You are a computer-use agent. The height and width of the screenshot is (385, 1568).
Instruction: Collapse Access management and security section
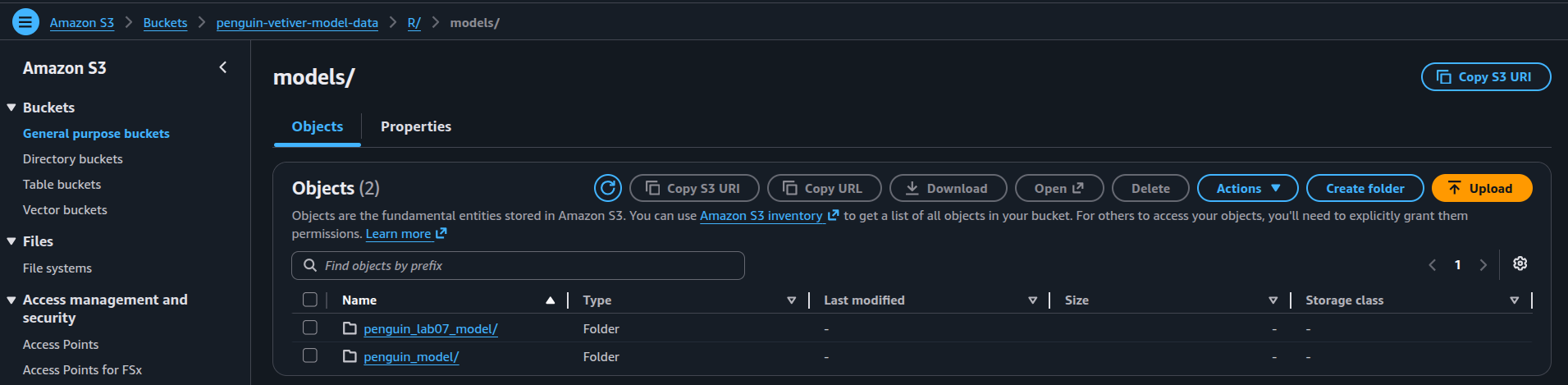click(x=11, y=300)
